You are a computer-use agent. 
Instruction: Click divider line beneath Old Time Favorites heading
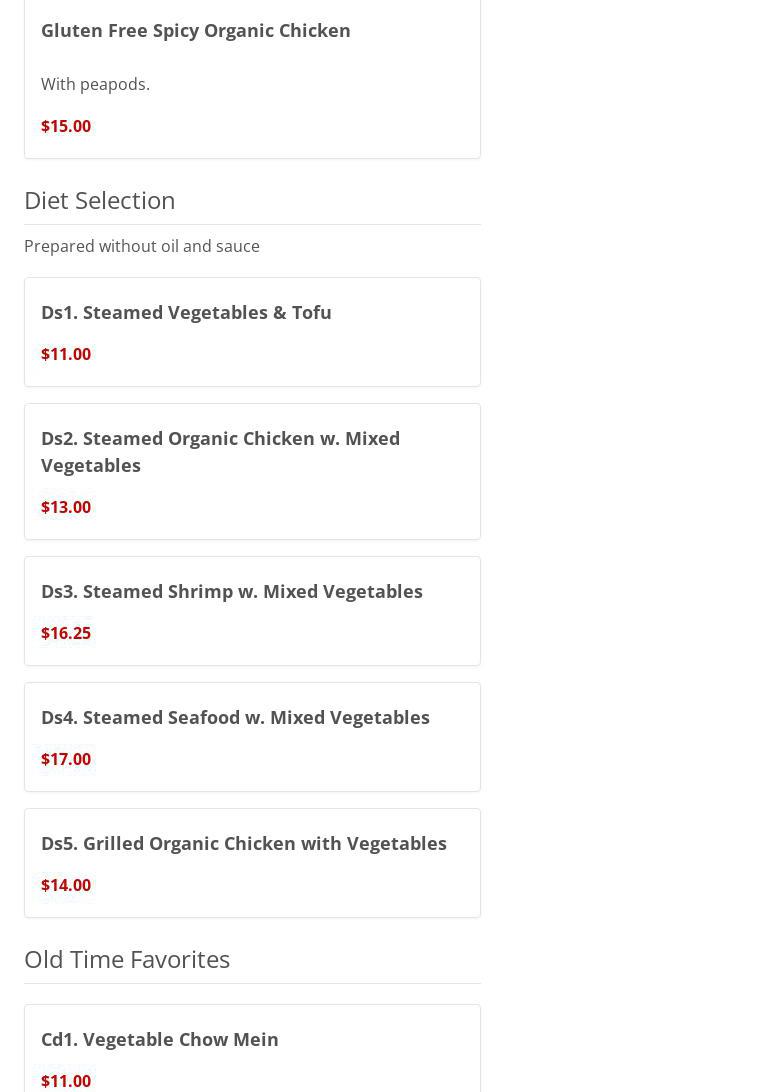252,983
